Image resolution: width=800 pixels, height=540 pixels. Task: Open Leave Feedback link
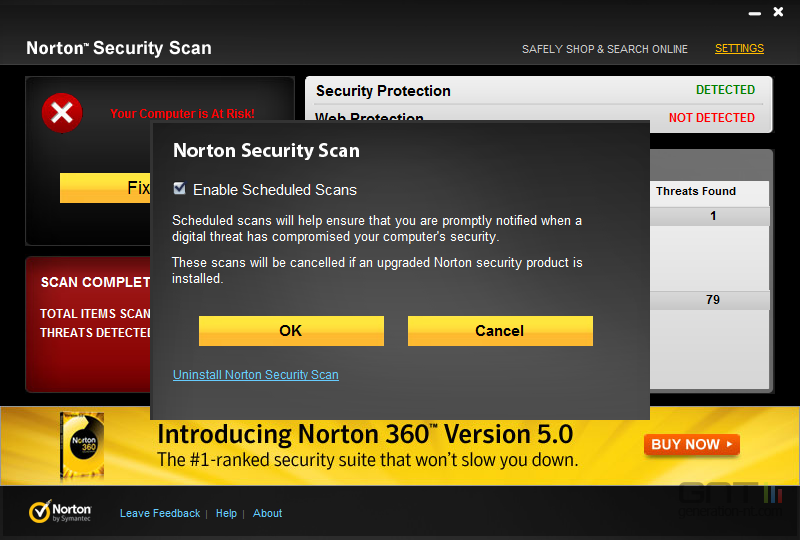[x=160, y=513]
